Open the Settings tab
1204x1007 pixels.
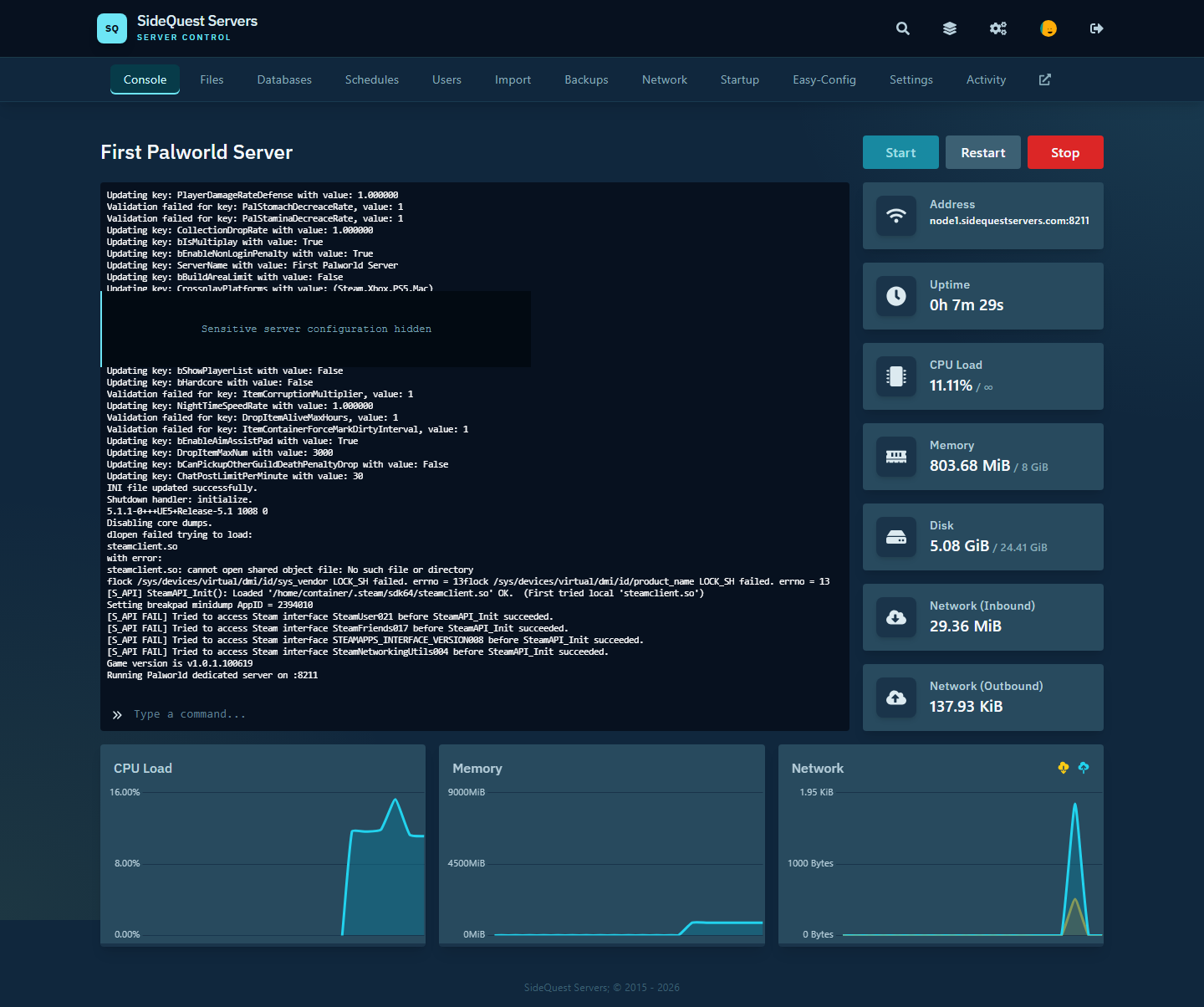point(911,79)
